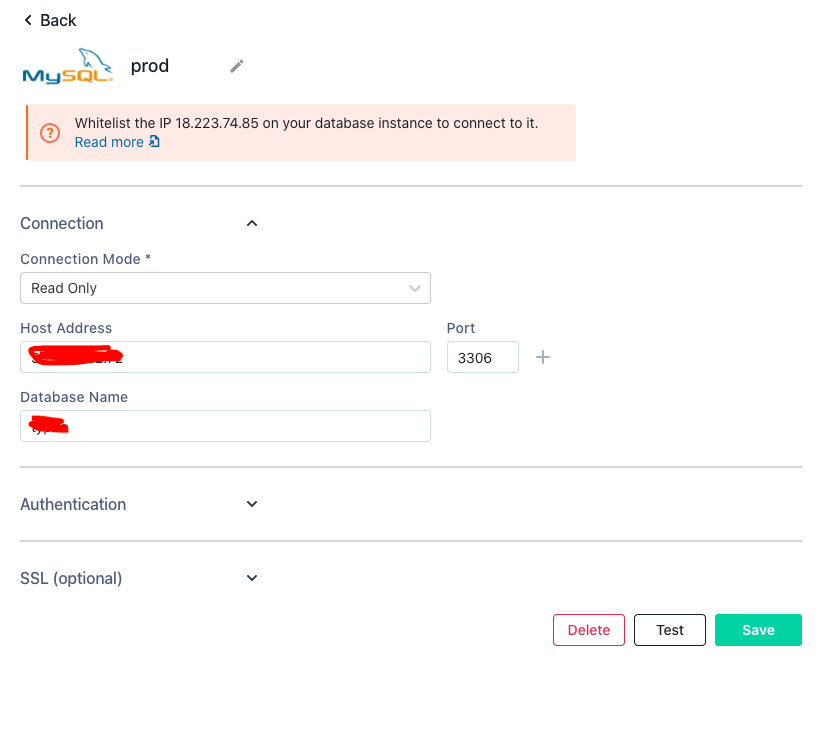Click the Database Name label
Image resolution: width=819 pixels, height=744 pixels.
point(74,397)
